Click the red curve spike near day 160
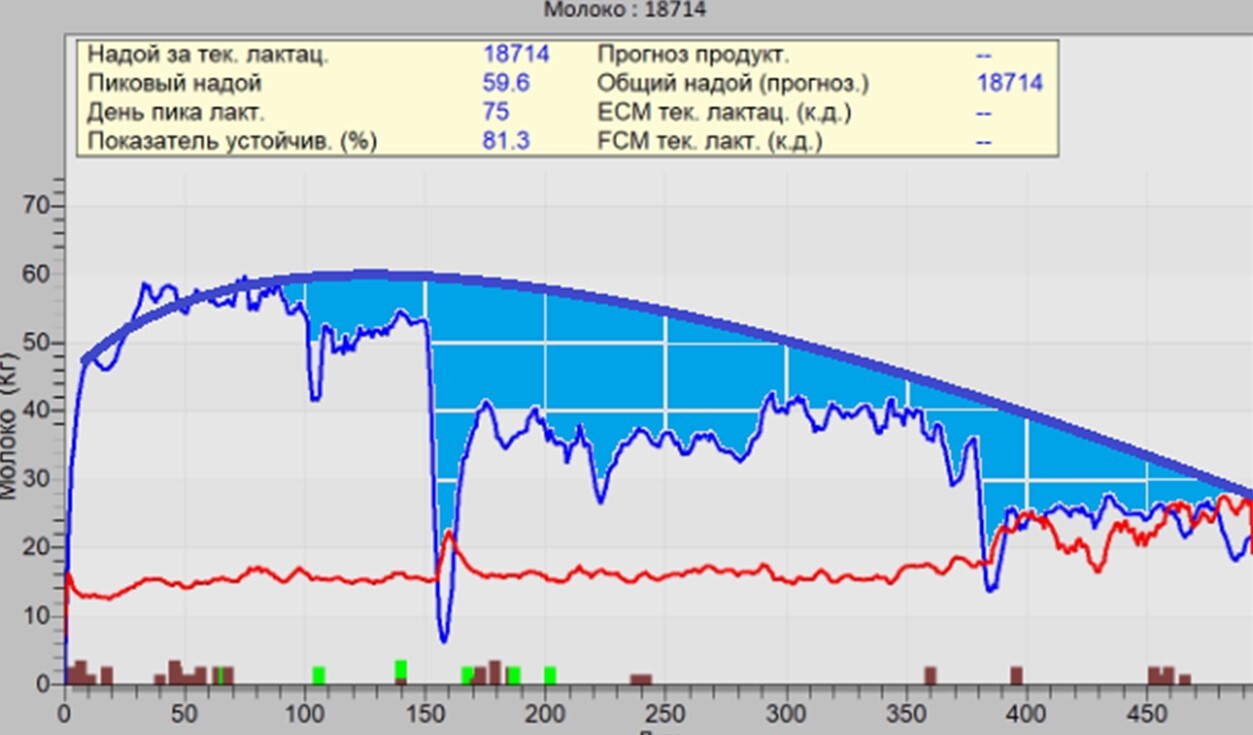 coord(449,536)
